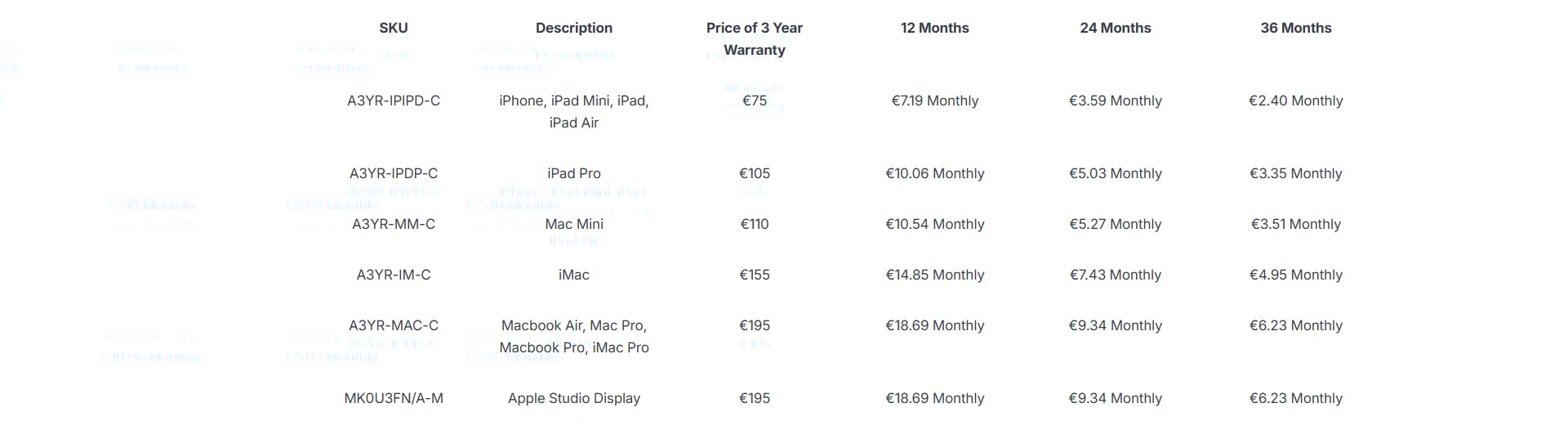Click the €7.19 Monthly price
The image size is (1568, 421).
pos(934,101)
